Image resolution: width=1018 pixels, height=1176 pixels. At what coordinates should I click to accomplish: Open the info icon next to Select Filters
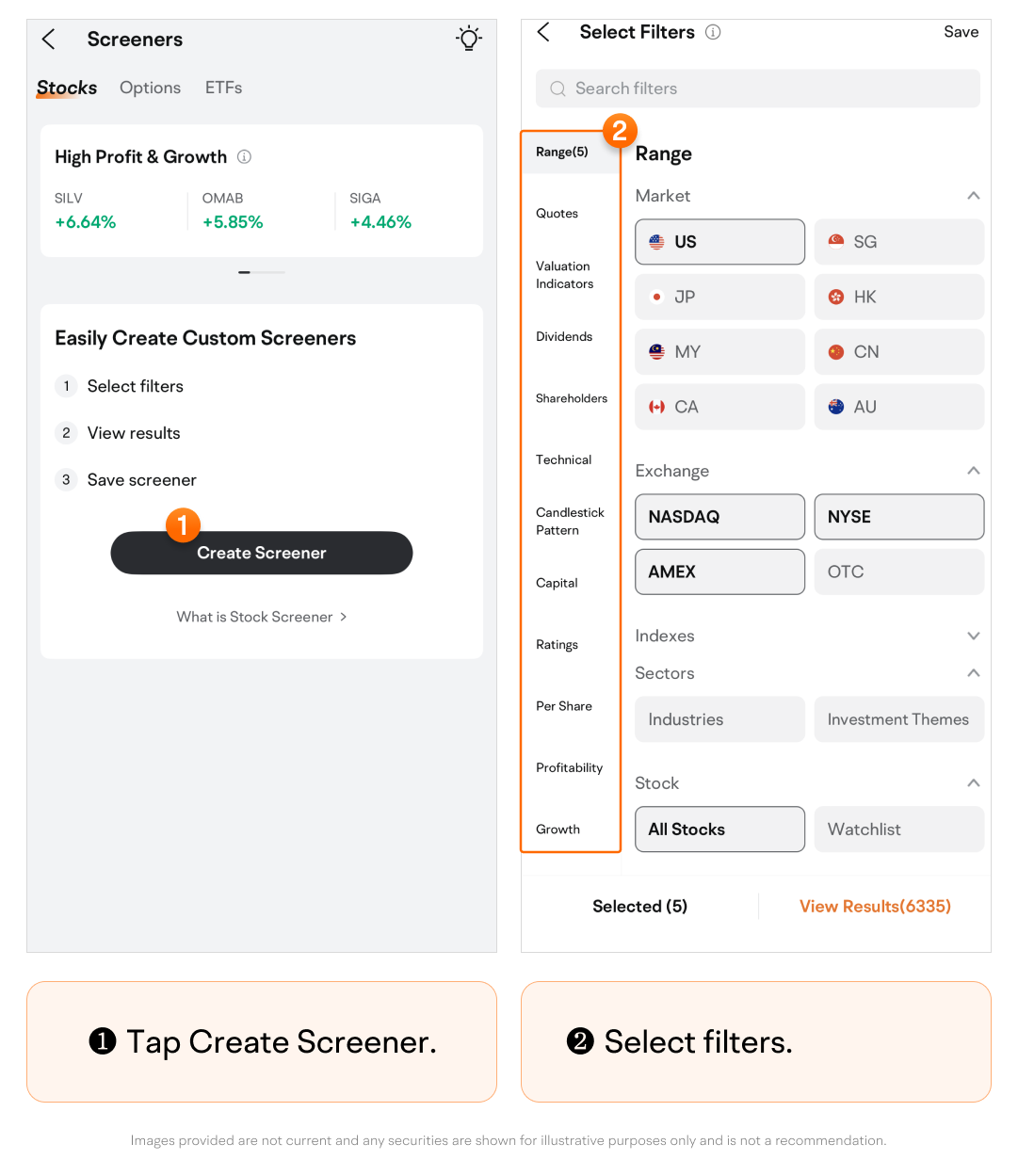[x=713, y=32]
